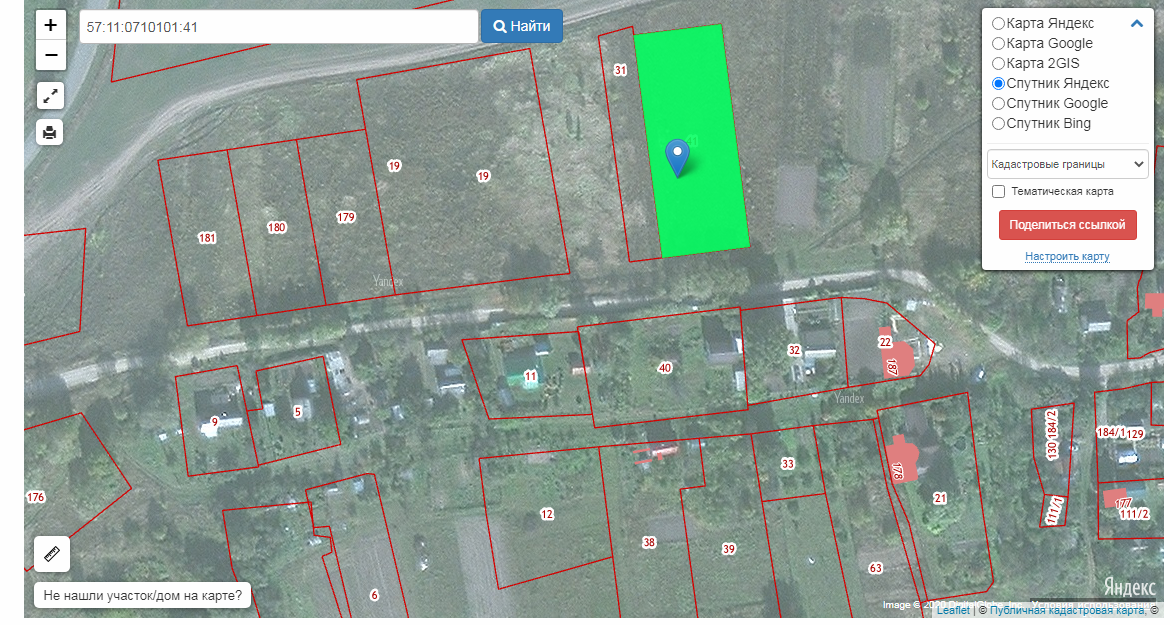The width and height of the screenshot is (1170, 625).
Task: Zoom out of the map
Action: point(51,55)
